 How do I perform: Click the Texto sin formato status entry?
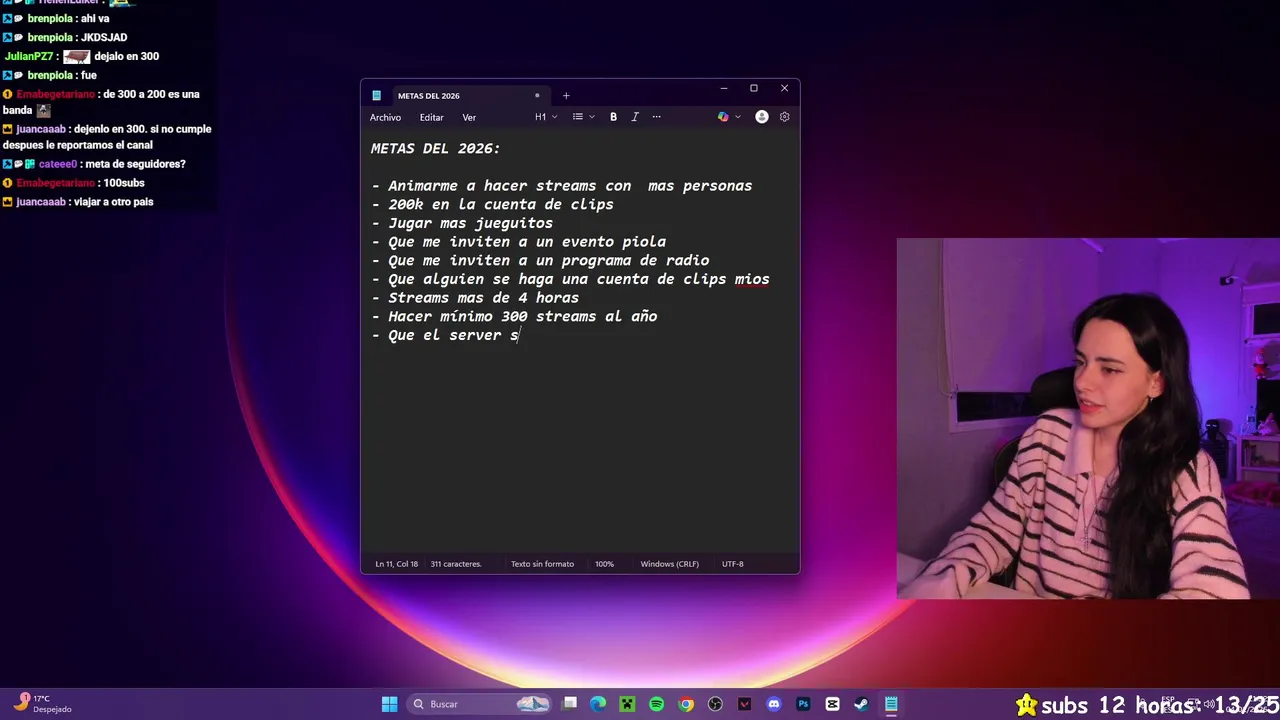pyautogui.click(x=542, y=564)
